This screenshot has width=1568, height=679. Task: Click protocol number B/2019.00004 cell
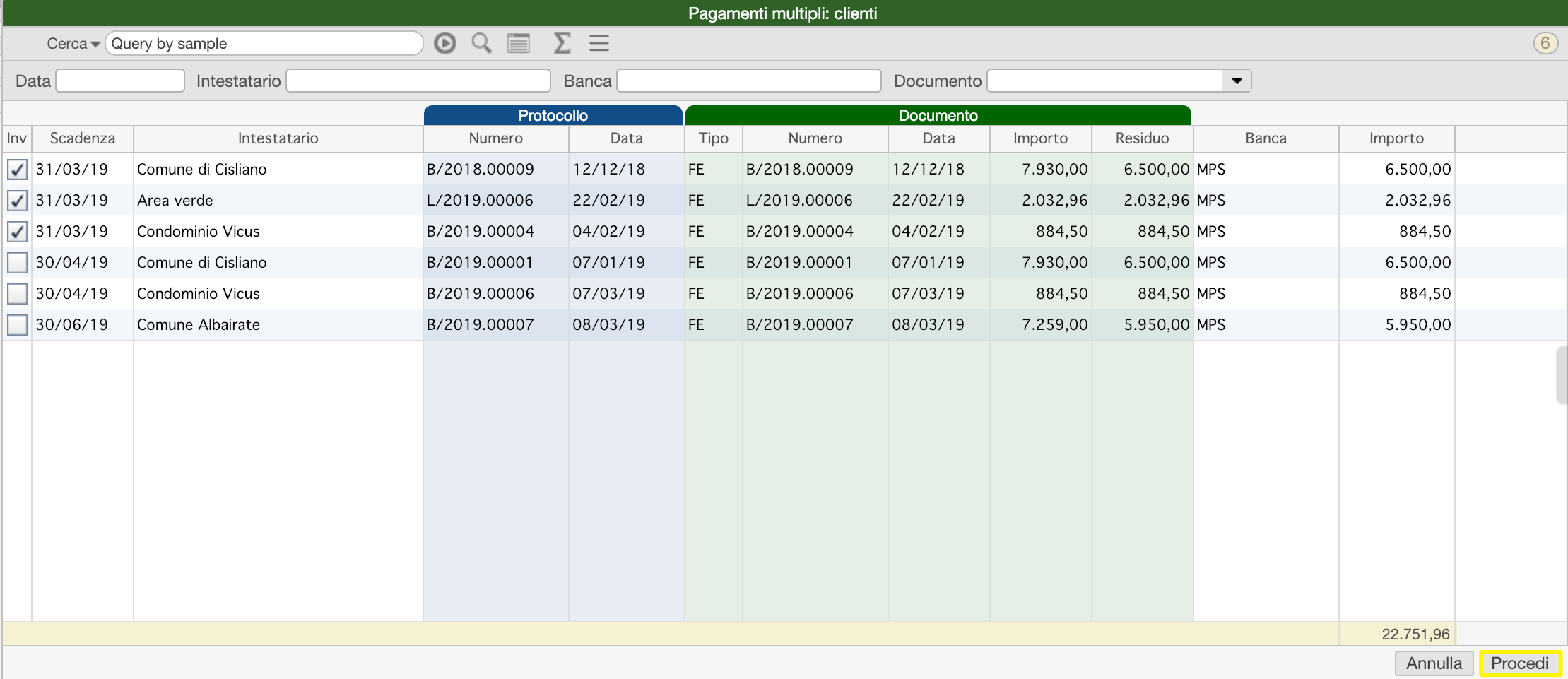click(496, 232)
